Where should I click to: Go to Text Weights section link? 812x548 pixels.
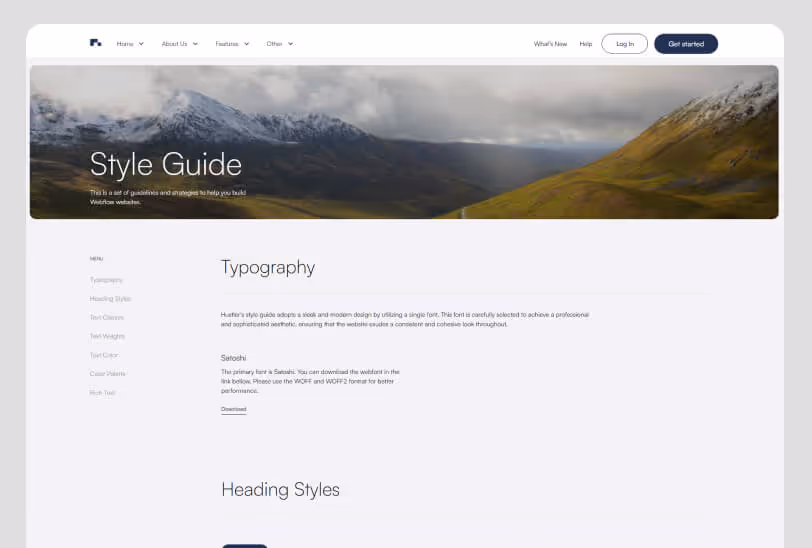coord(107,336)
